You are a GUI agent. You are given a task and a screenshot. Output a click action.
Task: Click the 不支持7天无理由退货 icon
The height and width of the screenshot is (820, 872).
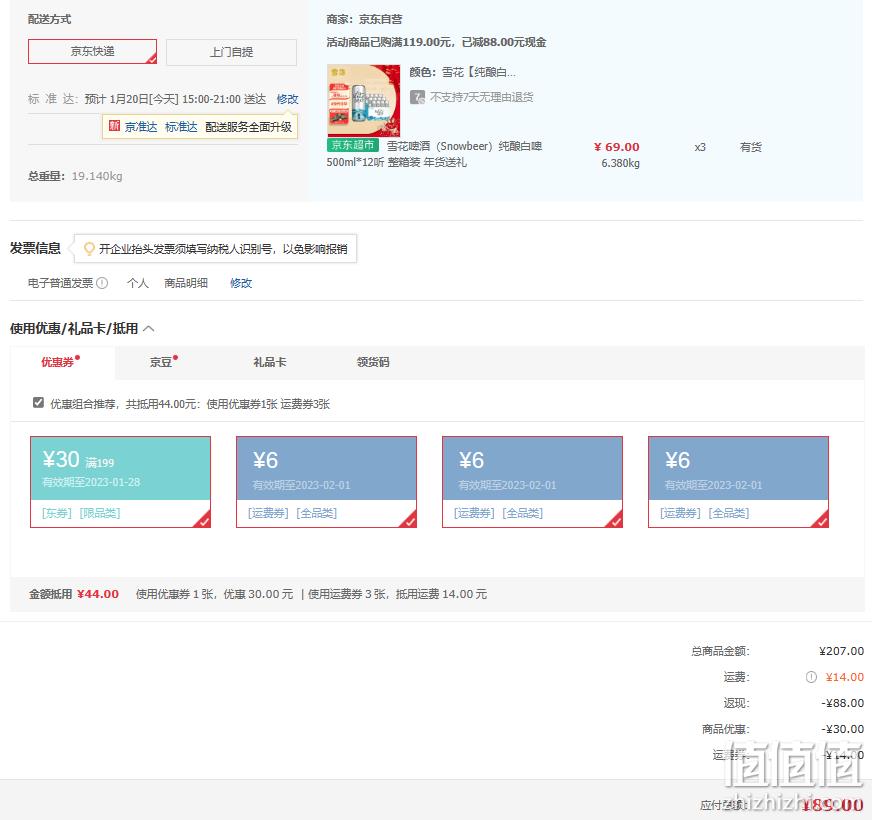coord(417,97)
